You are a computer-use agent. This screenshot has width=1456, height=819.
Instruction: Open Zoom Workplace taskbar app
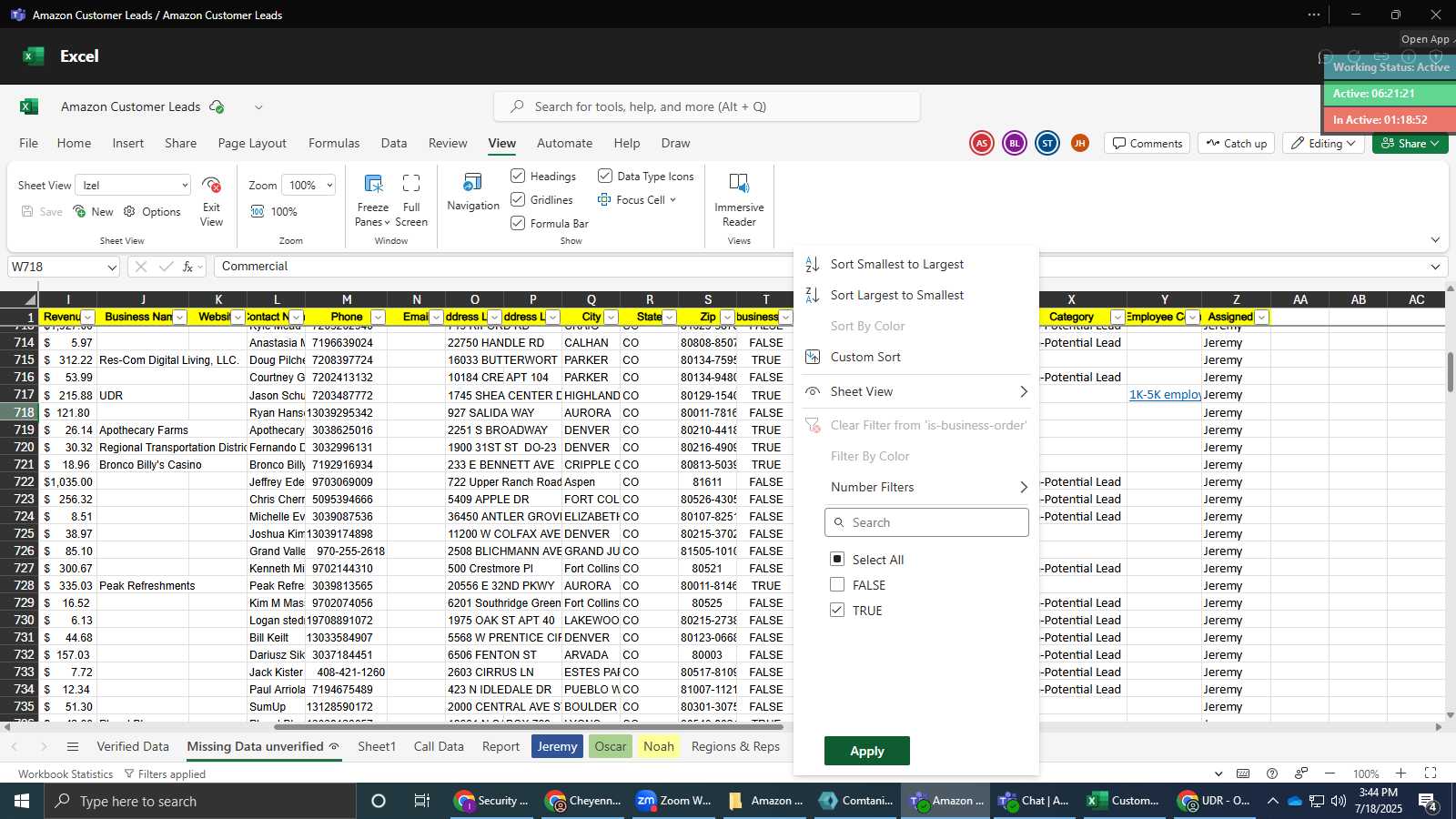click(x=674, y=801)
